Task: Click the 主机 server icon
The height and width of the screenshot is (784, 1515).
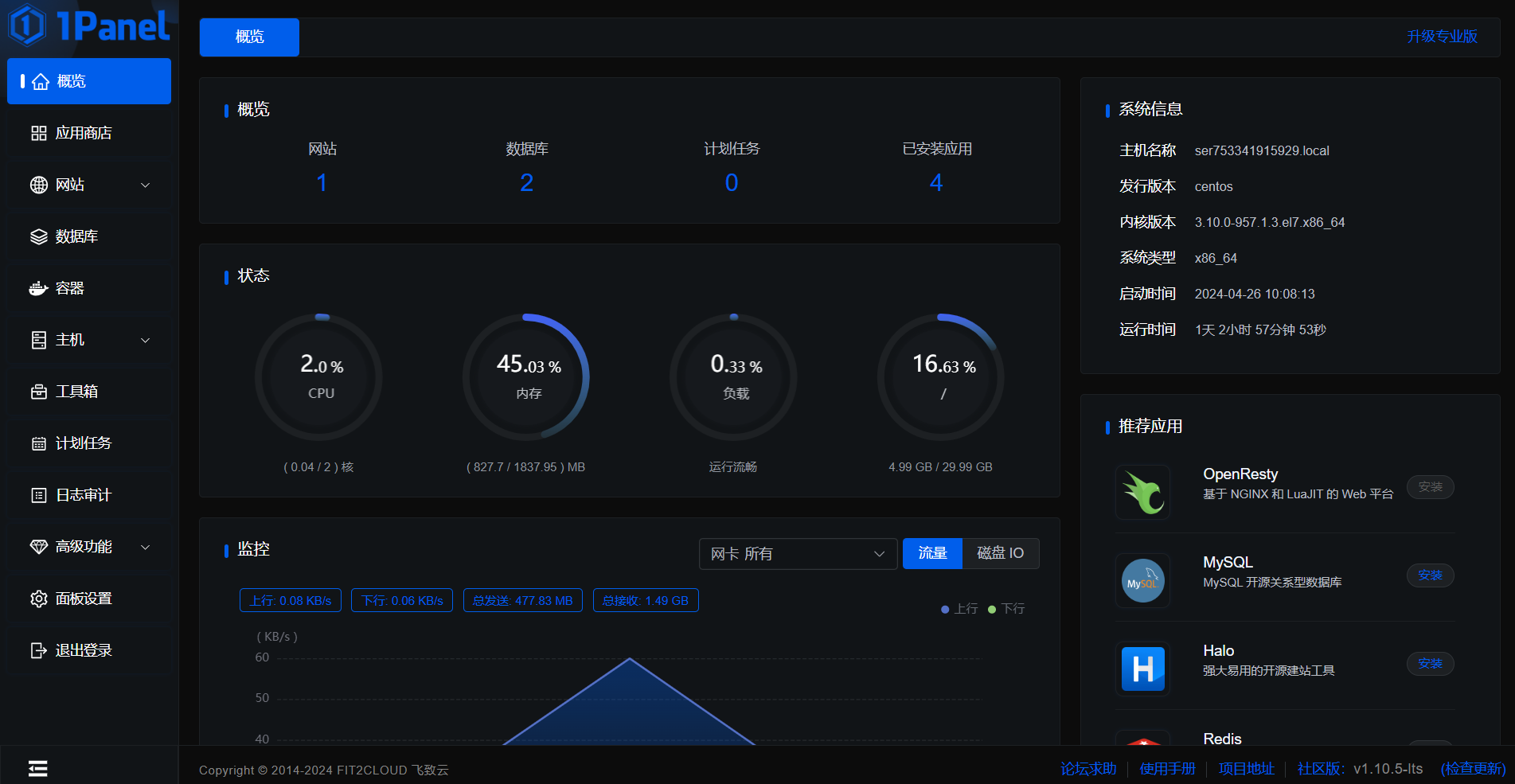Action: coord(38,340)
